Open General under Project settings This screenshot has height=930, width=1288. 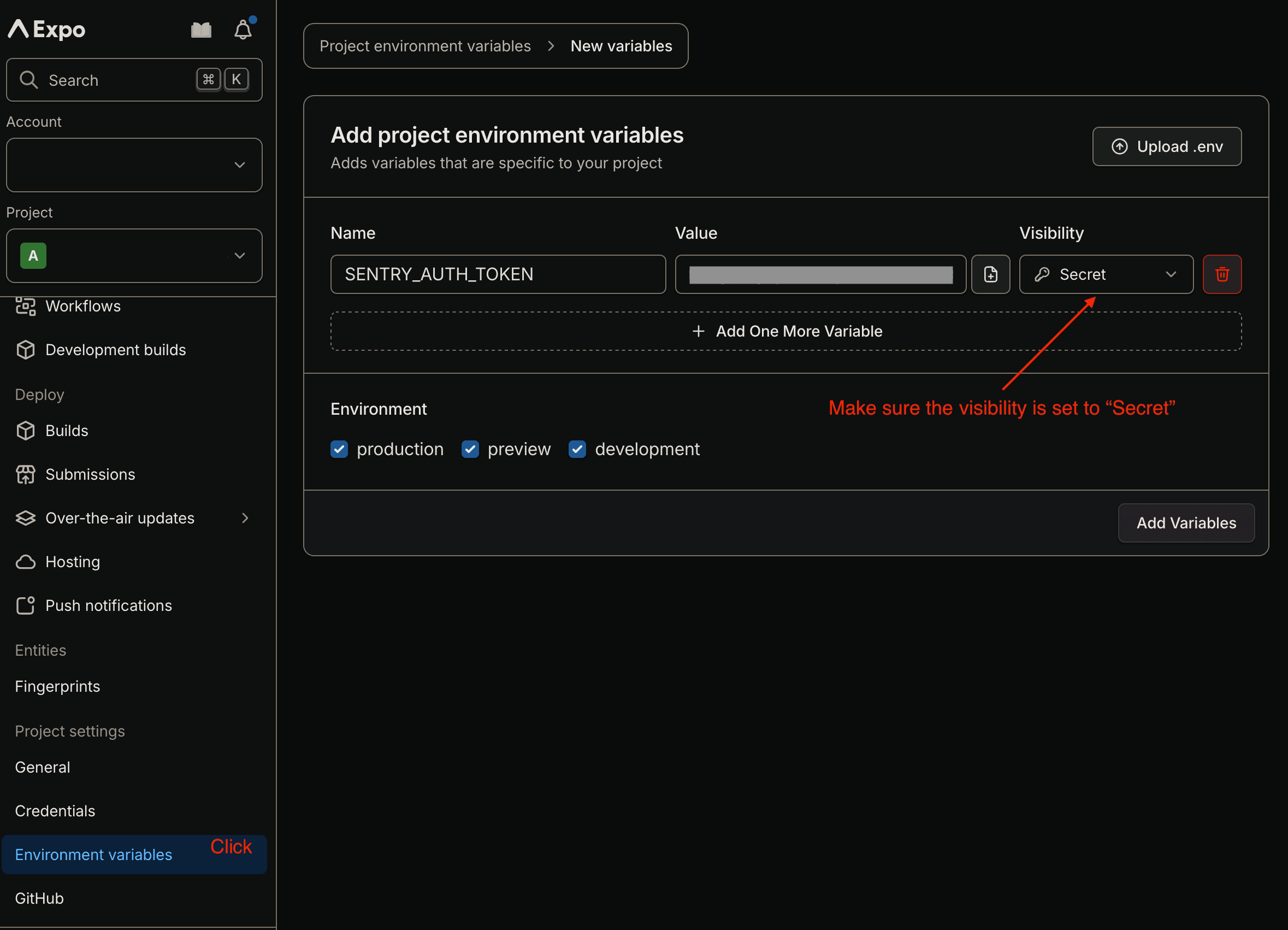click(43, 767)
